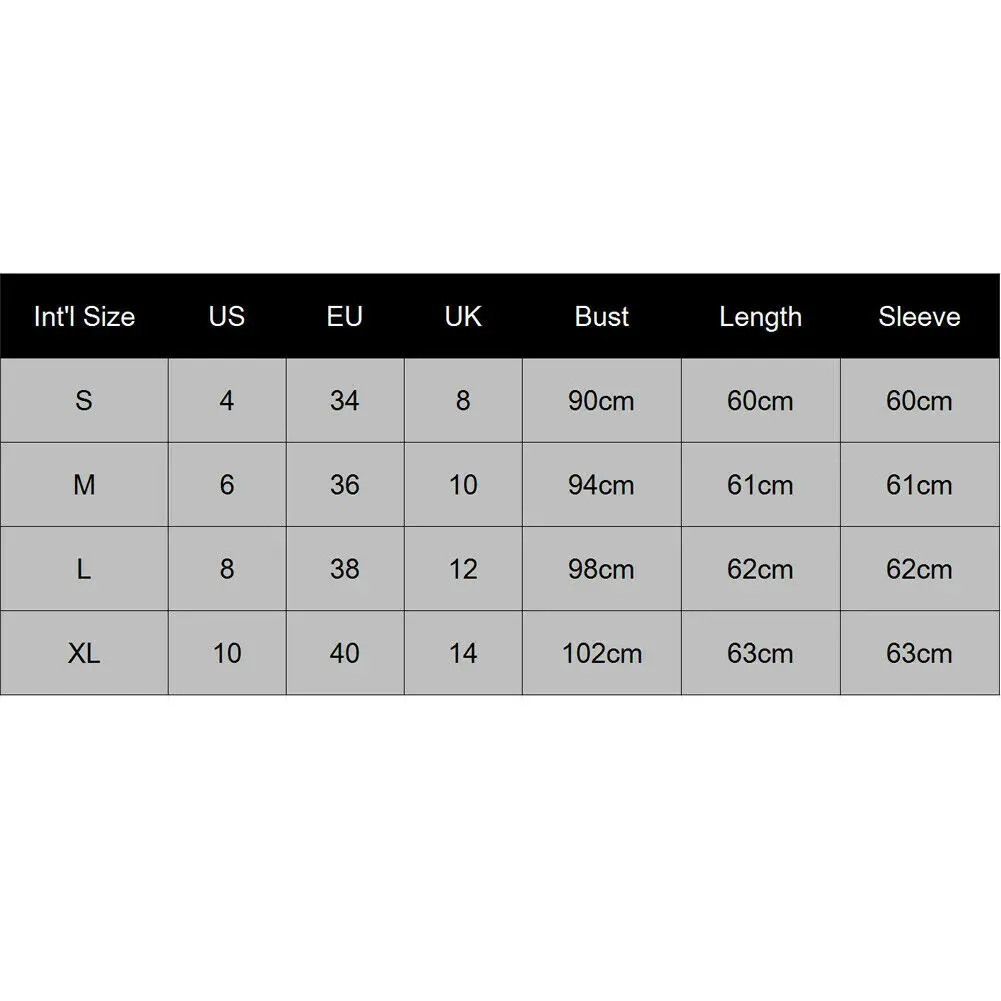This screenshot has width=1001, height=1001.
Task: Click the EU column header
Action: tap(345, 317)
